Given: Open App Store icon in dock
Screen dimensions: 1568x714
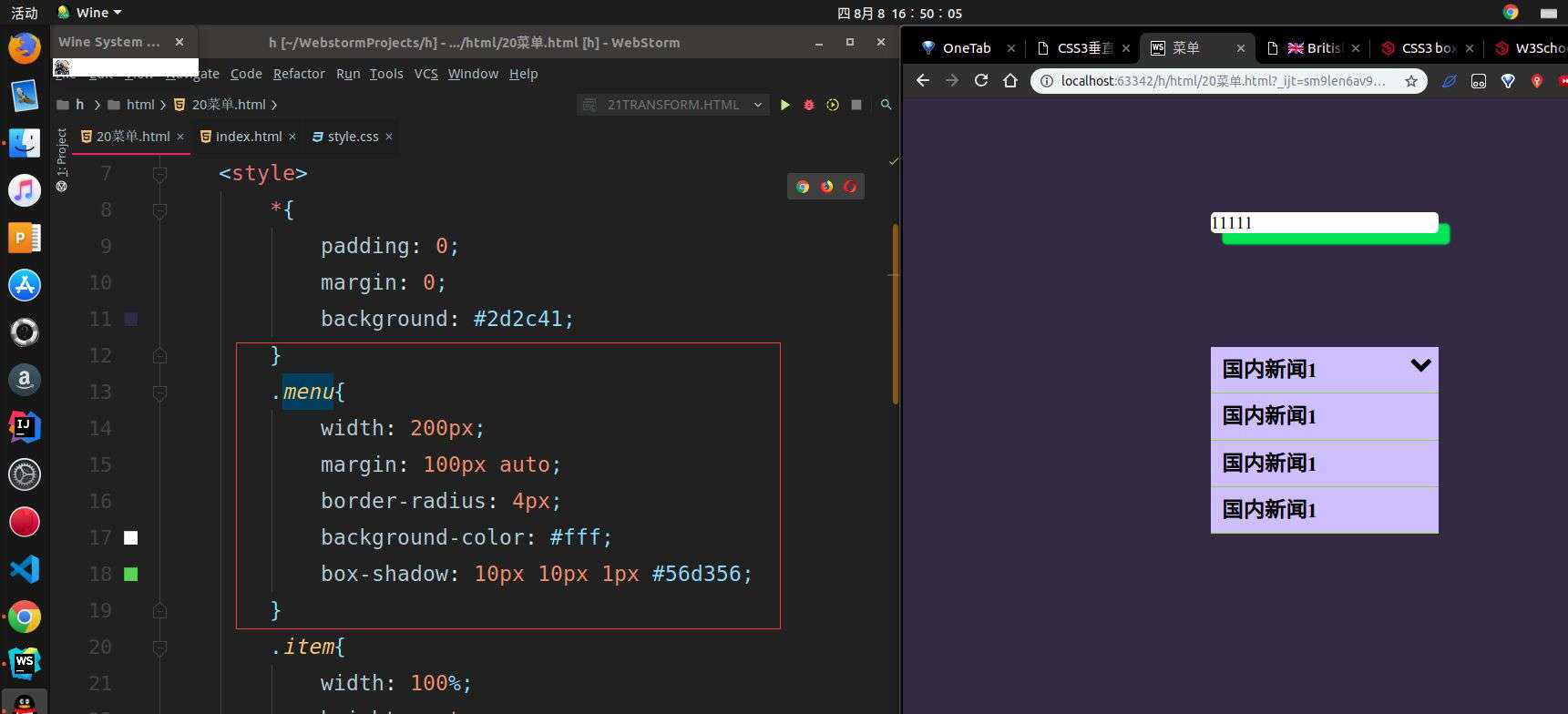Looking at the screenshot, I should [x=25, y=285].
